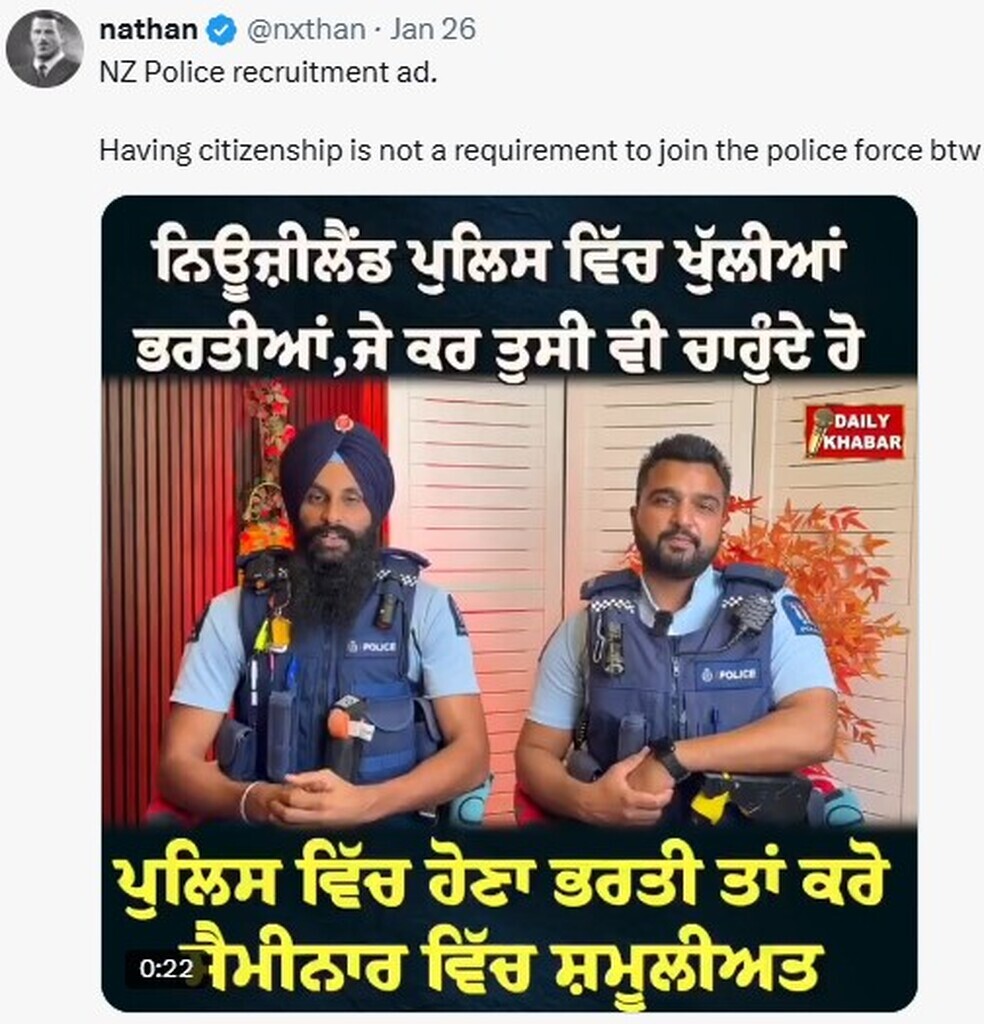
Task: Click the right officer's face
Action: [679, 516]
